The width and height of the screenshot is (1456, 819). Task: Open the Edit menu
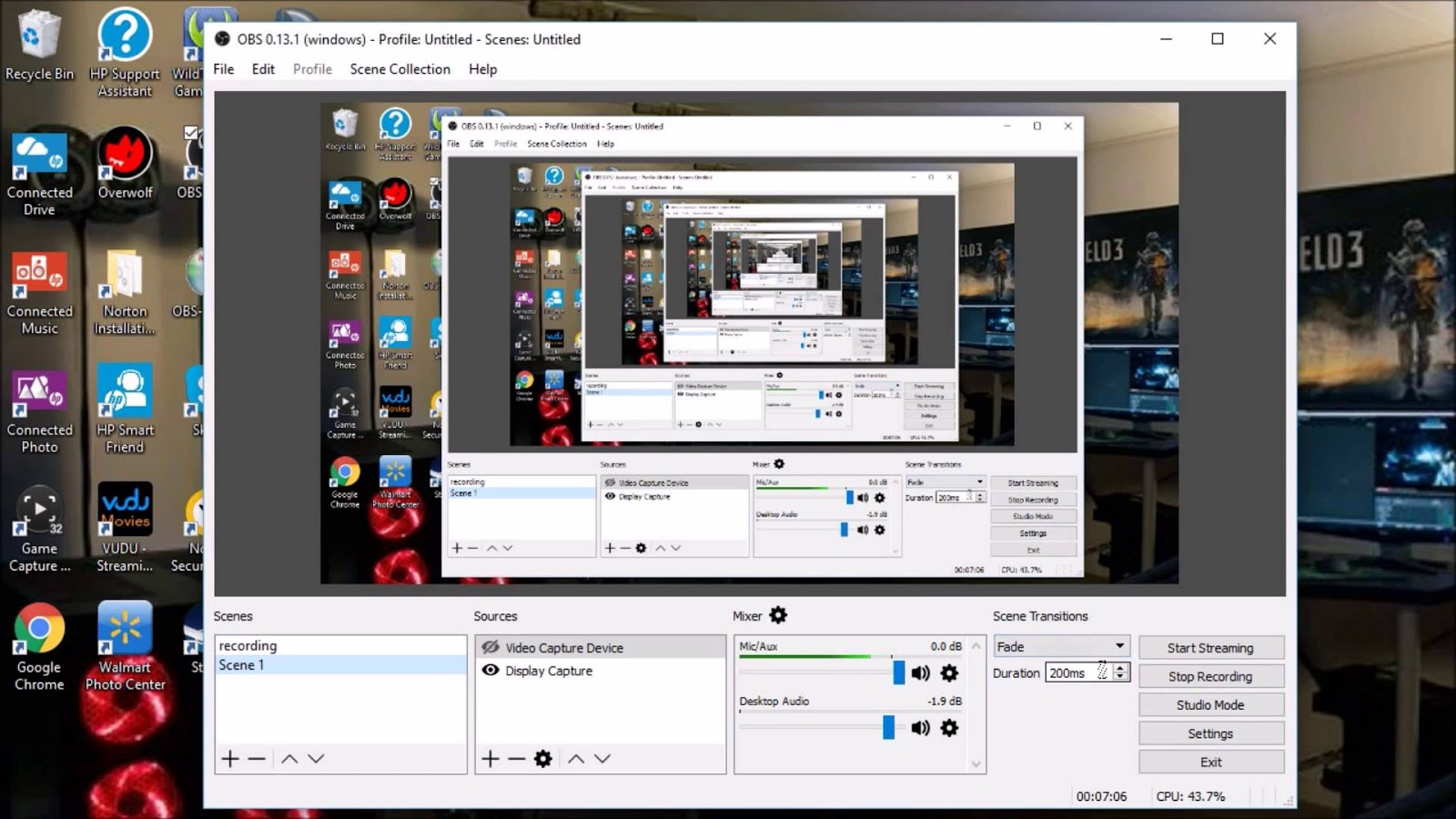pyautogui.click(x=263, y=69)
